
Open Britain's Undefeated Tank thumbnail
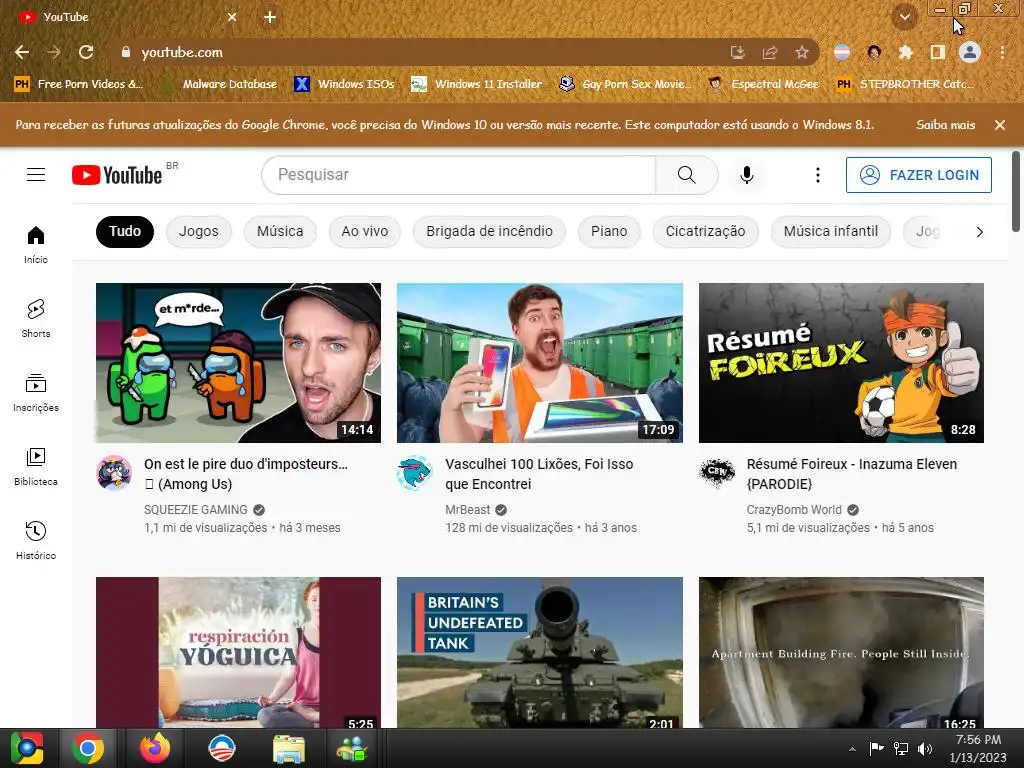point(540,652)
